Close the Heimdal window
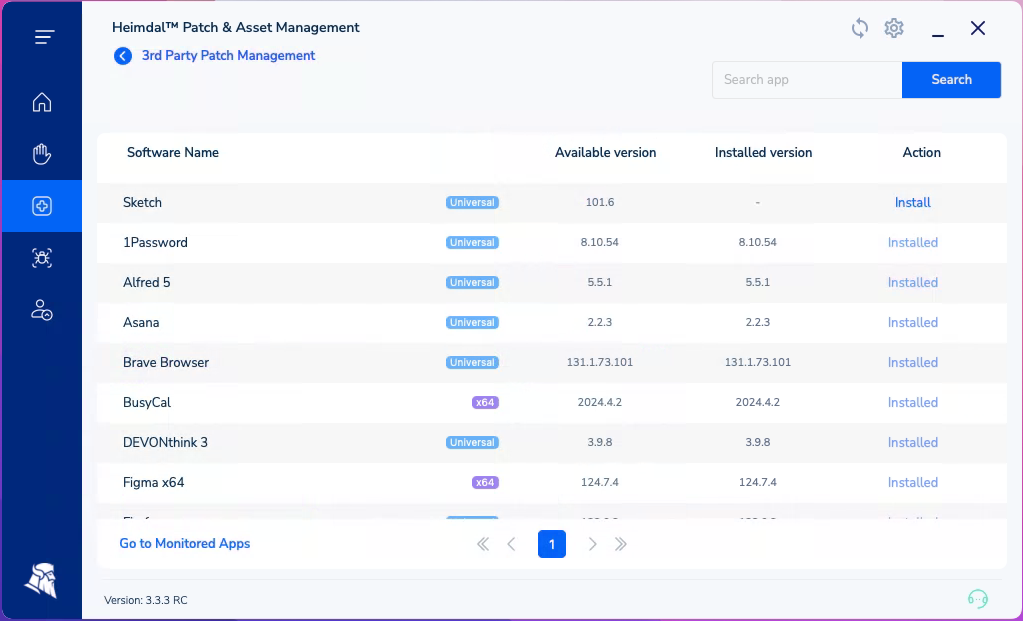 coord(977,28)
